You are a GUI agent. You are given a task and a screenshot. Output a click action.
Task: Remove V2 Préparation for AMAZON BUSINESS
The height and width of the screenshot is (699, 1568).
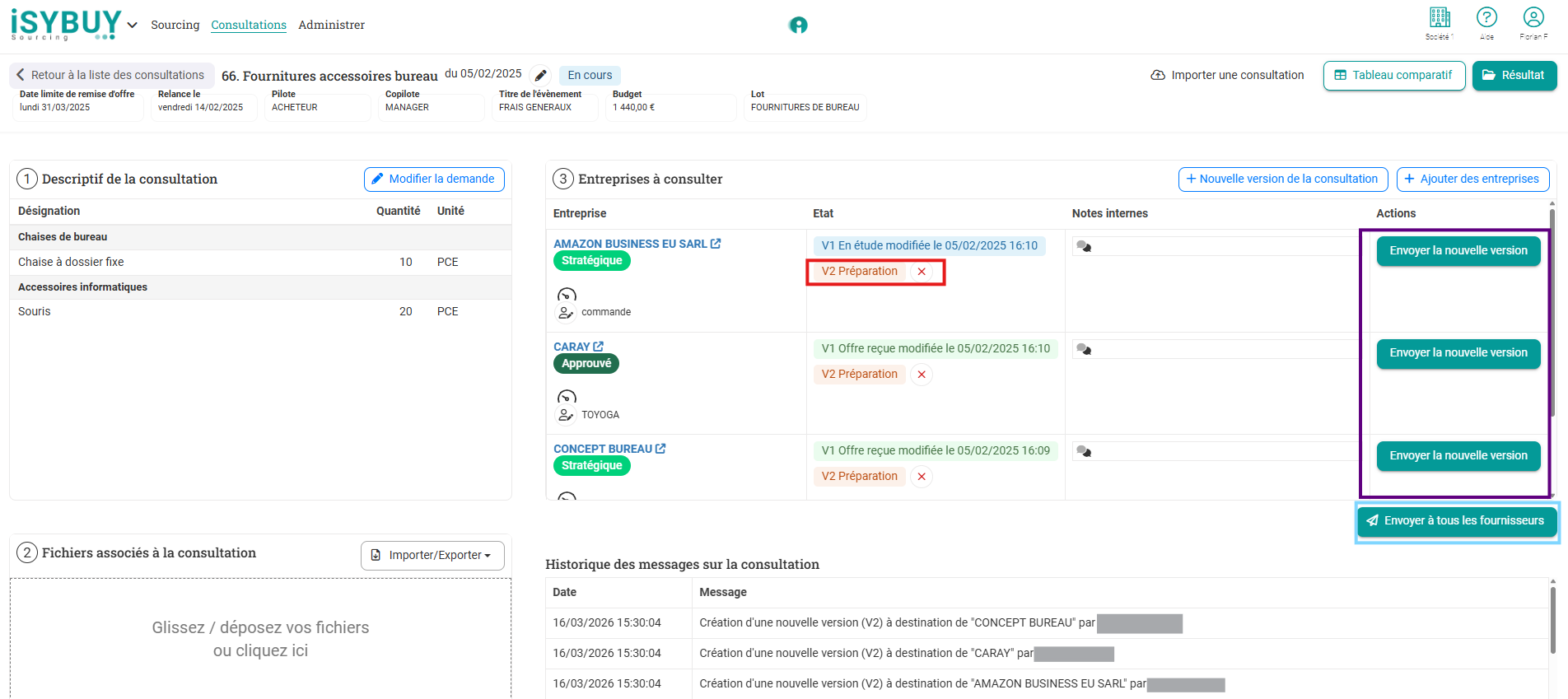[922, 272]
